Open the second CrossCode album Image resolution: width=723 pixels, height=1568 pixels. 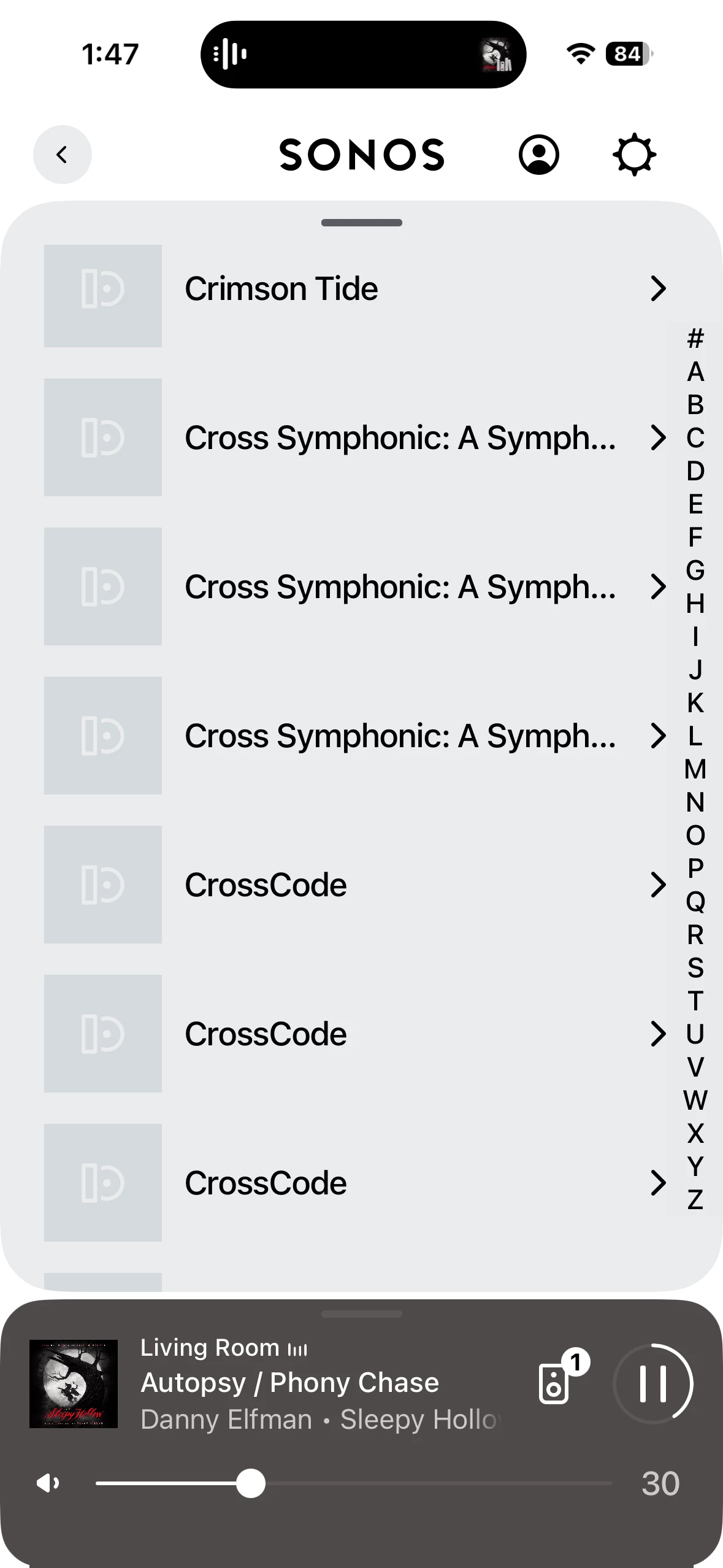266,1034
